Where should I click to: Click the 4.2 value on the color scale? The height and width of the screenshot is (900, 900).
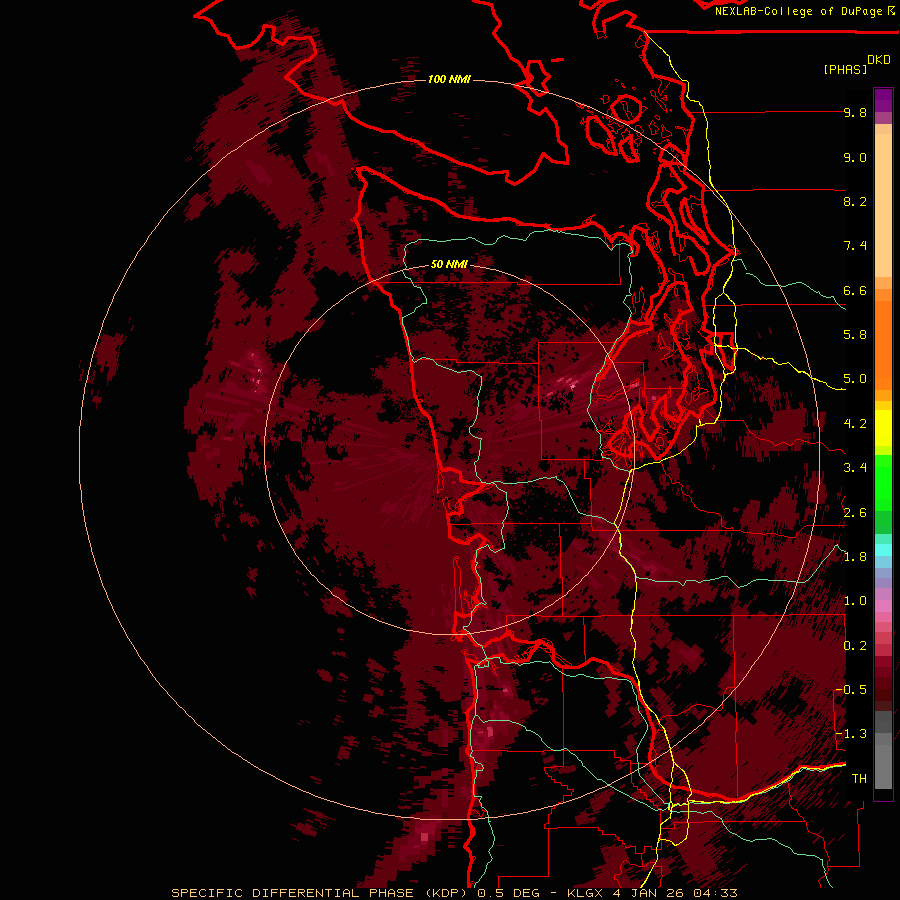point(855,424)
